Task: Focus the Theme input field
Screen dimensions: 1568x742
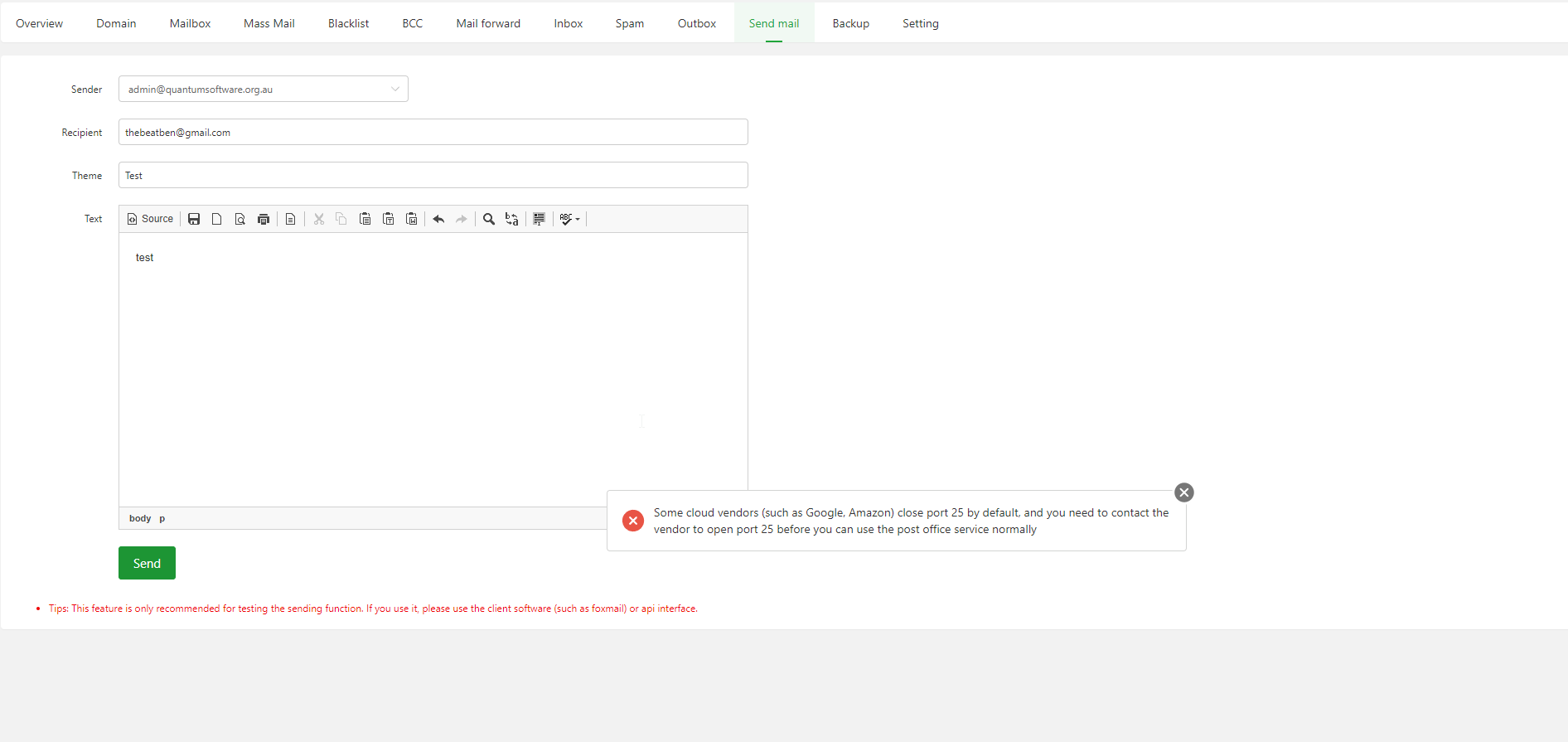Action: 433,175
